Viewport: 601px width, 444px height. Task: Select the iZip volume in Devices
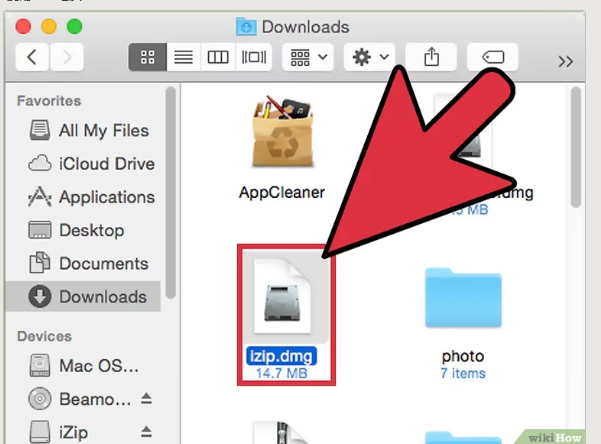(x=58, y=432)
